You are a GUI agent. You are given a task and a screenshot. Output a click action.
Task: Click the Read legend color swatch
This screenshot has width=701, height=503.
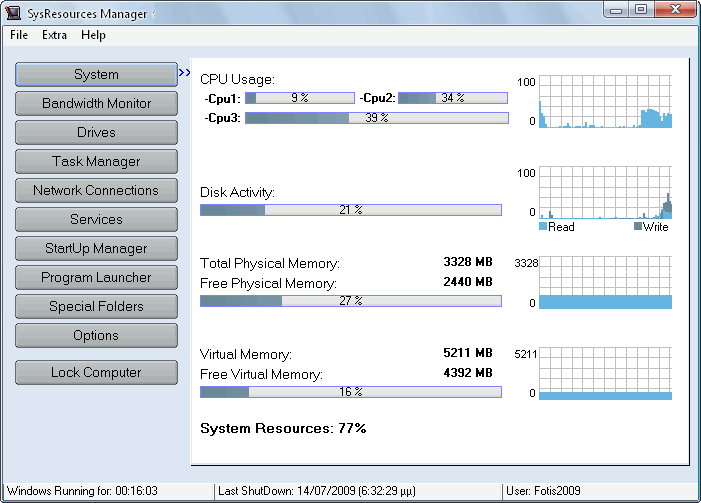point(543,226)
